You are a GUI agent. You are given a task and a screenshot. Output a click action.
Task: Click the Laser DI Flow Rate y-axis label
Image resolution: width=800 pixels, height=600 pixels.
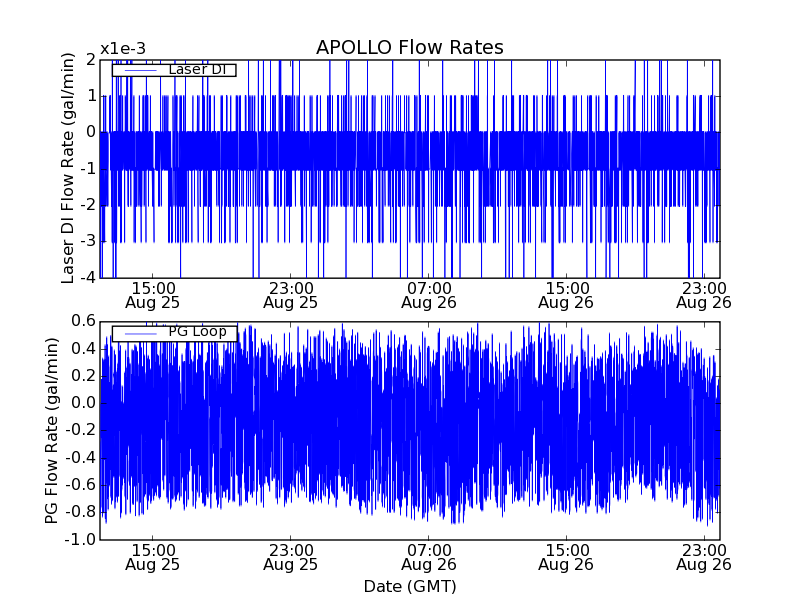click(x=68, y=168)
